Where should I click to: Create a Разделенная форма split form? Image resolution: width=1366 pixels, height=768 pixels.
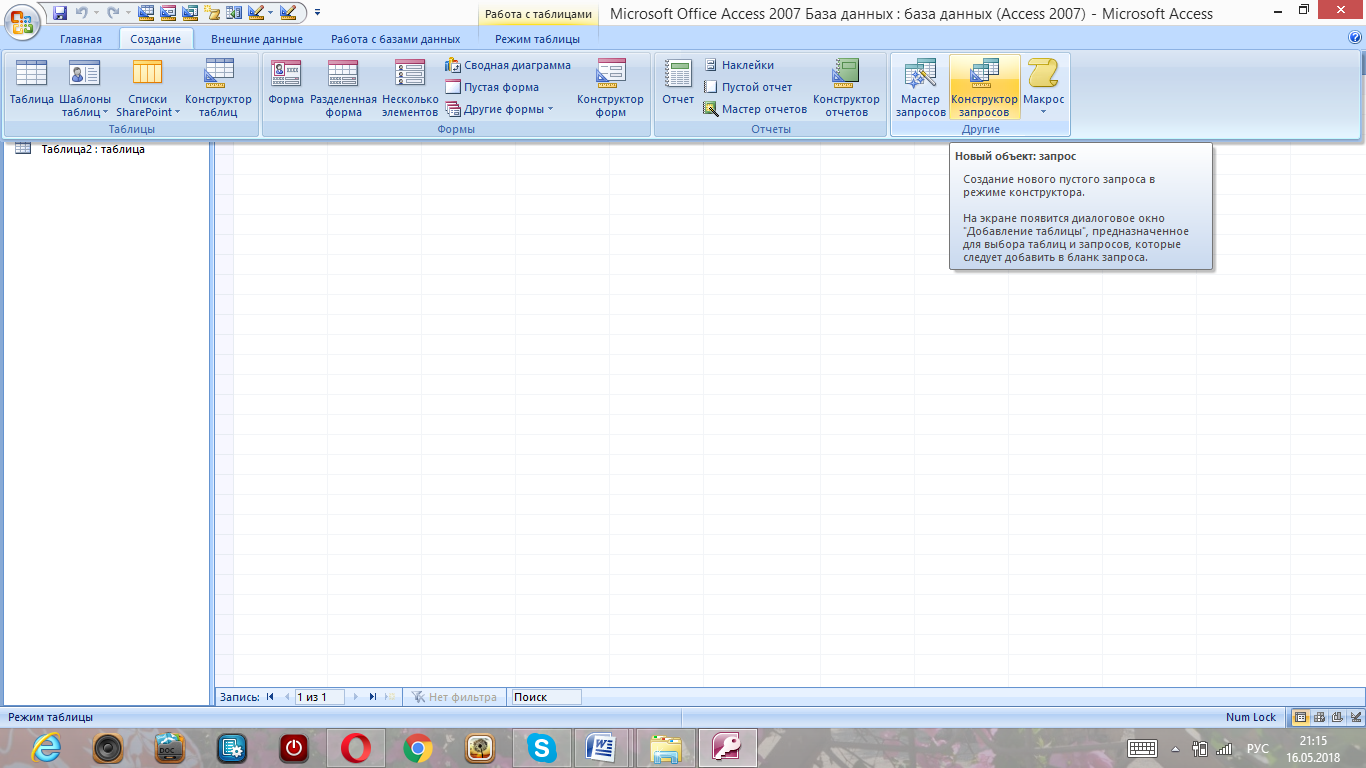click(x=343, y=87)
